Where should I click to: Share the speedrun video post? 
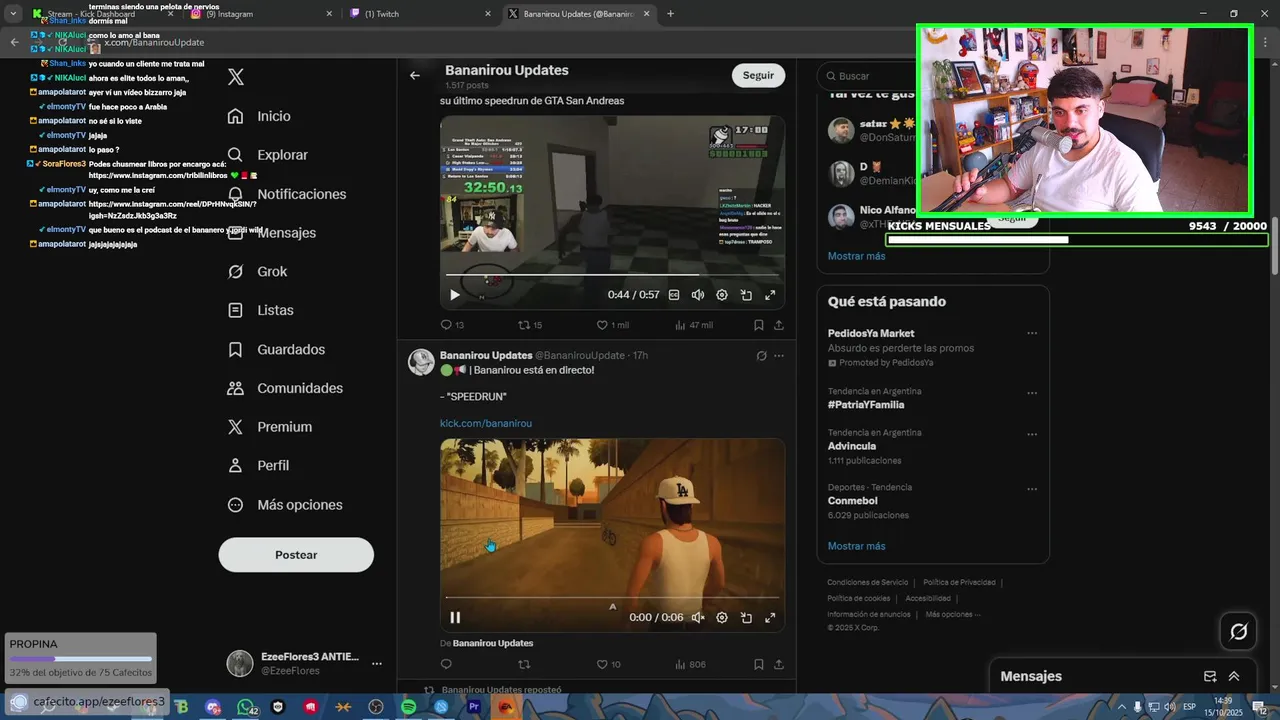(779, 325)
